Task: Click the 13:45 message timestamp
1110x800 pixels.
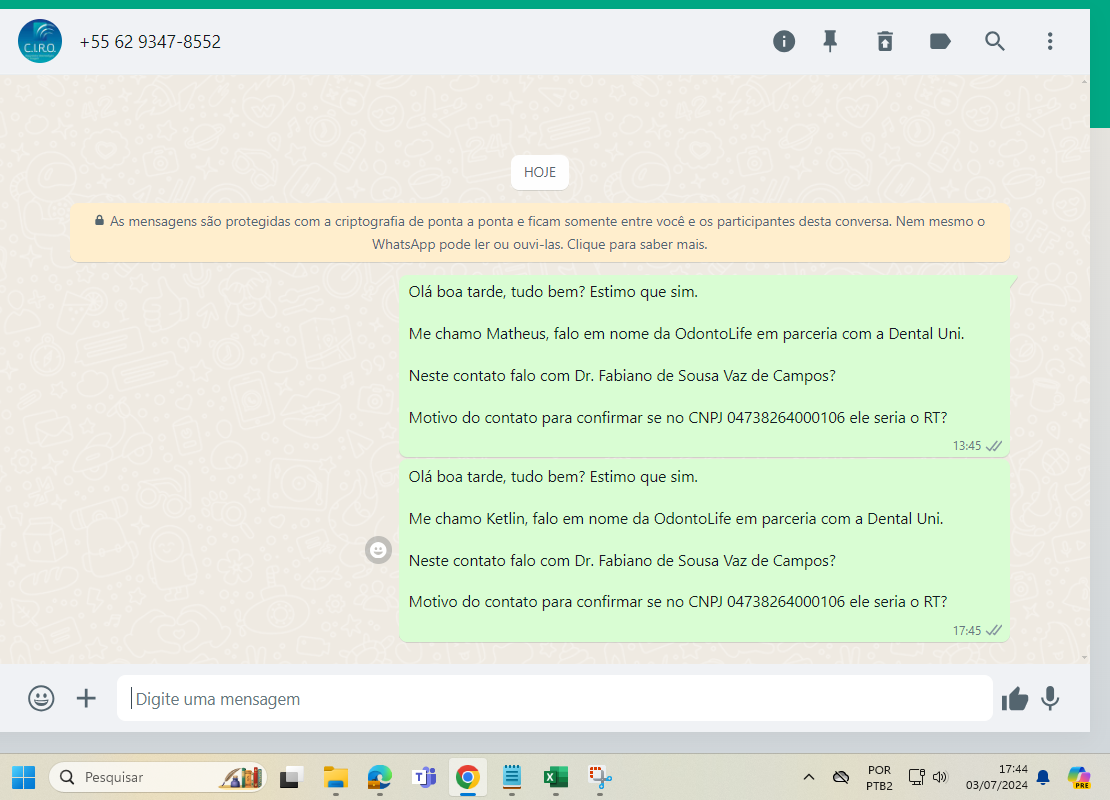Action: 966,446
